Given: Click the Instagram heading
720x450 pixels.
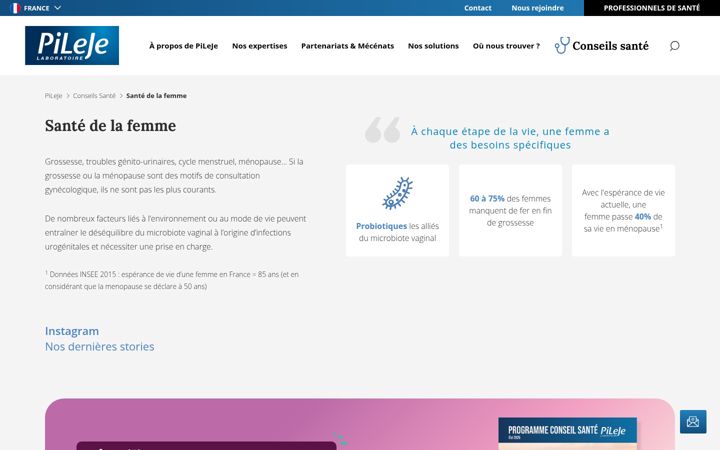Looking at the screenshot, I should point(72,331).
